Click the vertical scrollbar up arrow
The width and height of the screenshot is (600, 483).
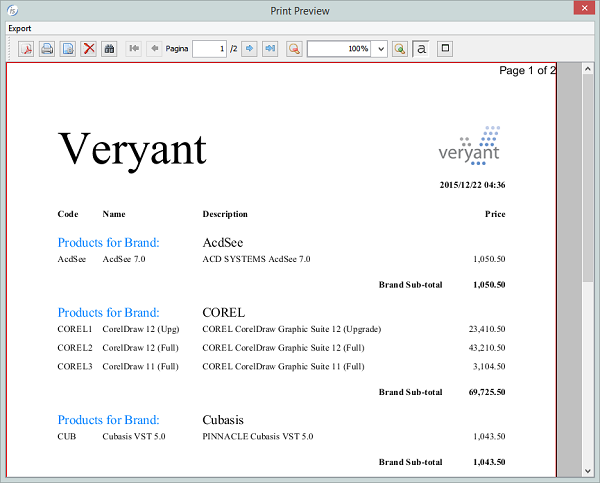pos(589,69)
